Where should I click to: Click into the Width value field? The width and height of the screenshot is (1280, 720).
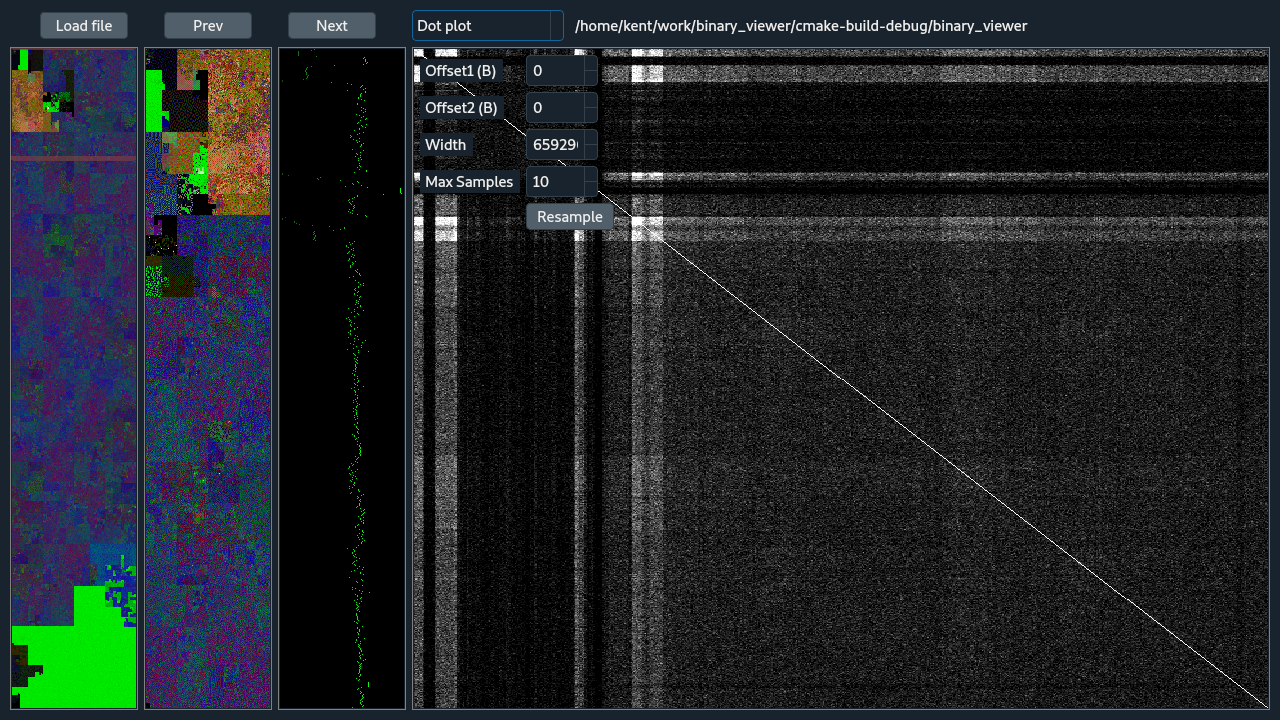point(555,145)
